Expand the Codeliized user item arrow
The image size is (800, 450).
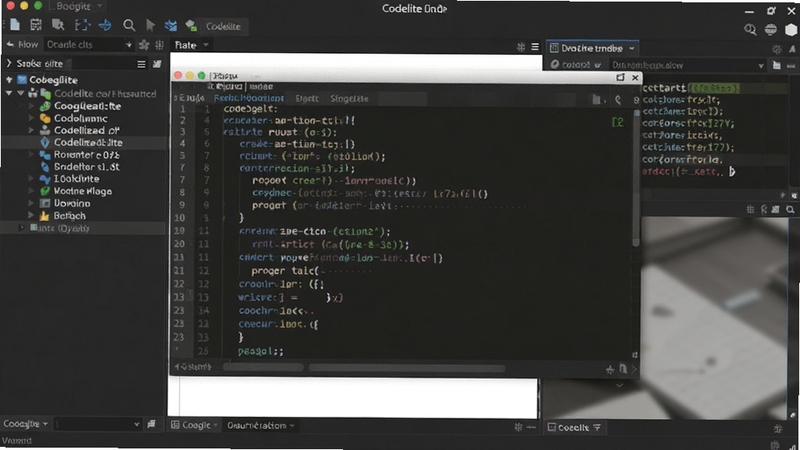point(31,131)
